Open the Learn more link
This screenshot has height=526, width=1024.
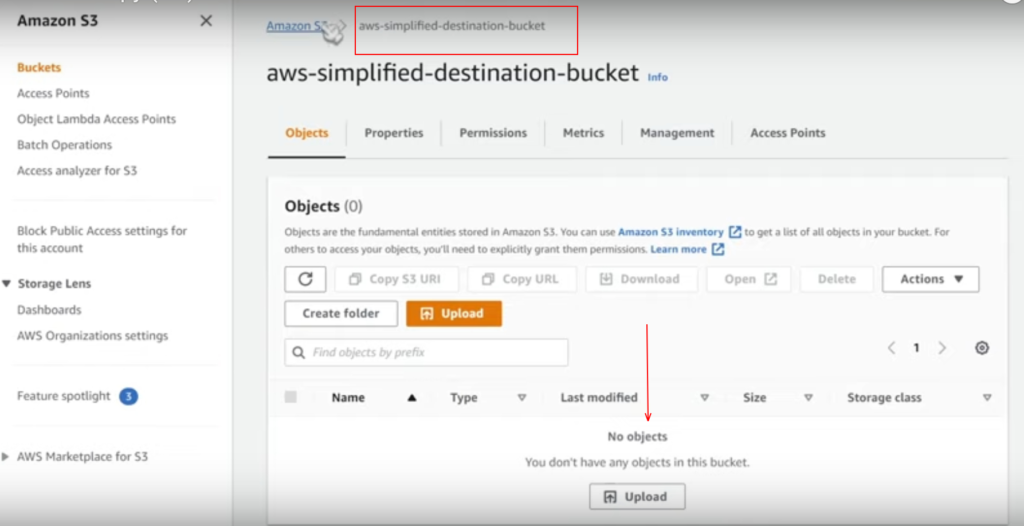679,249
